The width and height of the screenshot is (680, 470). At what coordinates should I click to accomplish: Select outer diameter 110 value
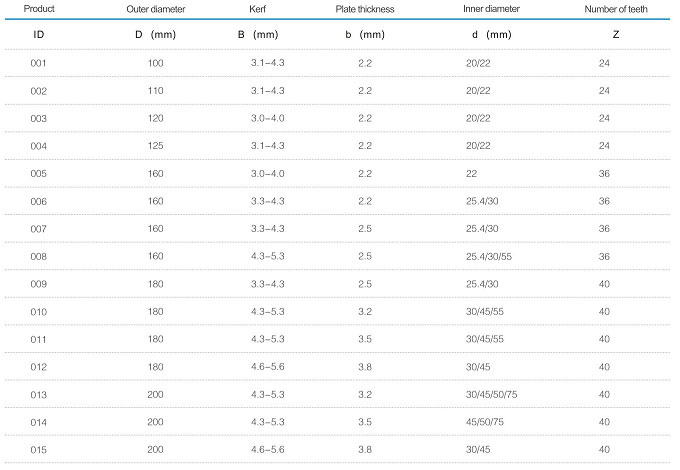156,91
